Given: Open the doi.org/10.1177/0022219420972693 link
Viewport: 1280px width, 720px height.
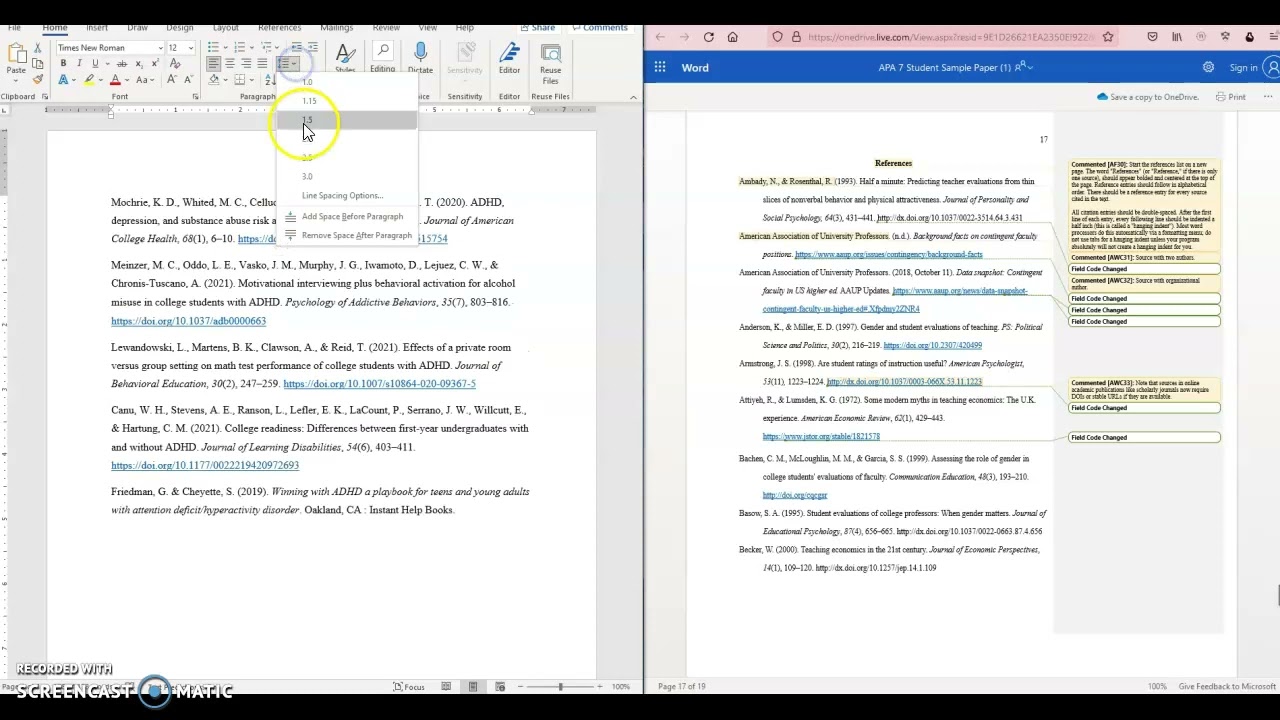Looking at the screenshot, I should coord(205,465).
